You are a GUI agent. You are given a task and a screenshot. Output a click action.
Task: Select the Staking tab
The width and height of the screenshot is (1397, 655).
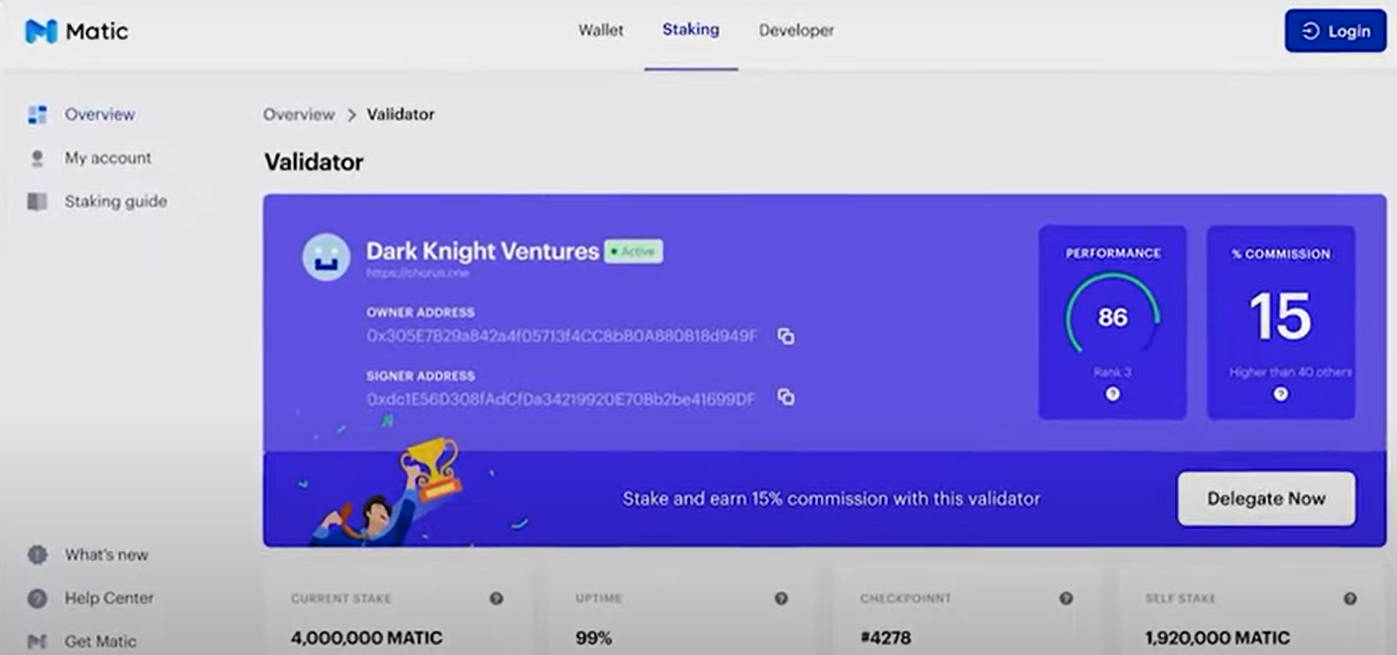[x=691, y=30]
